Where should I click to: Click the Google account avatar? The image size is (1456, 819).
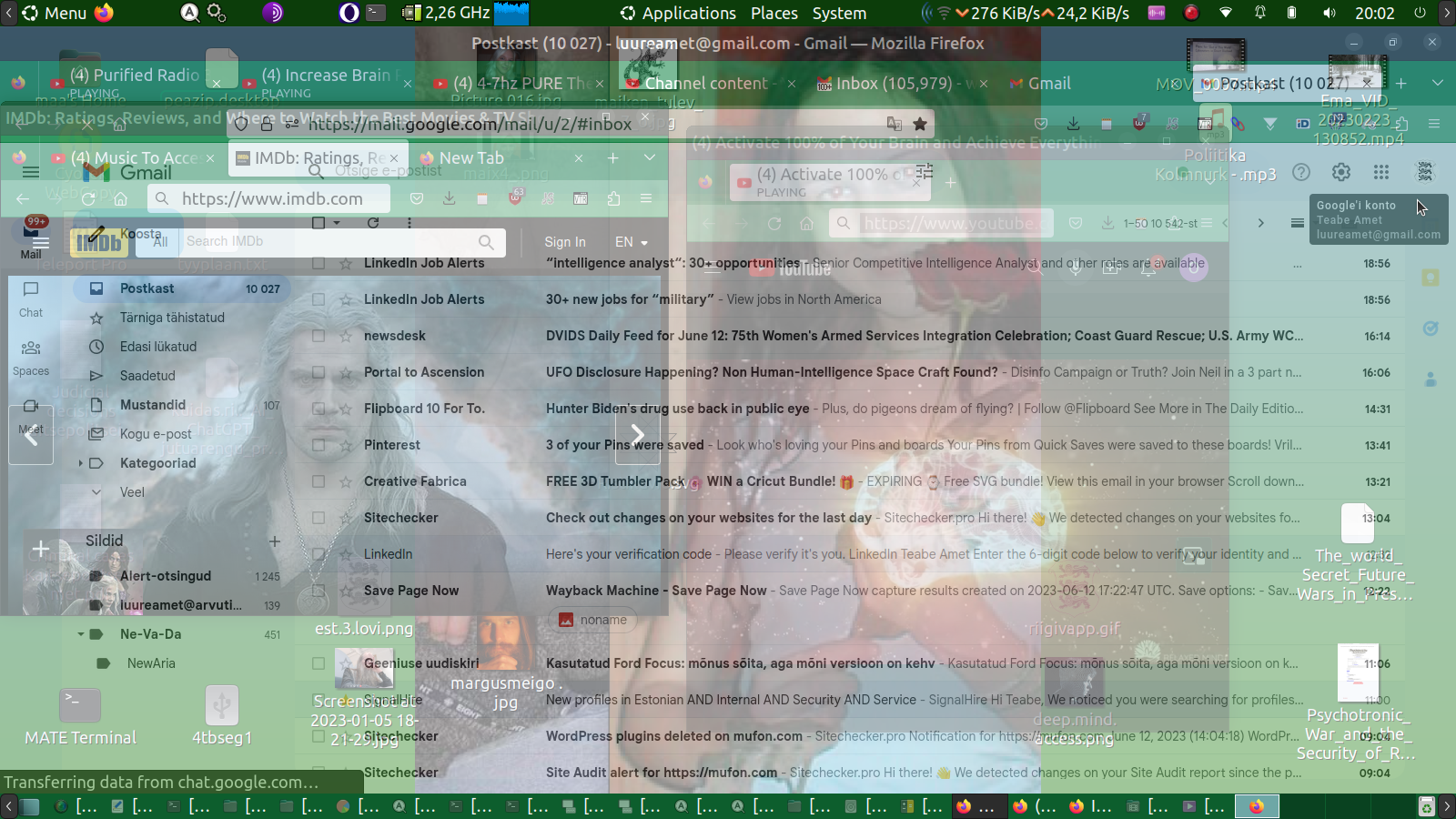click(x=1425, y=172)
